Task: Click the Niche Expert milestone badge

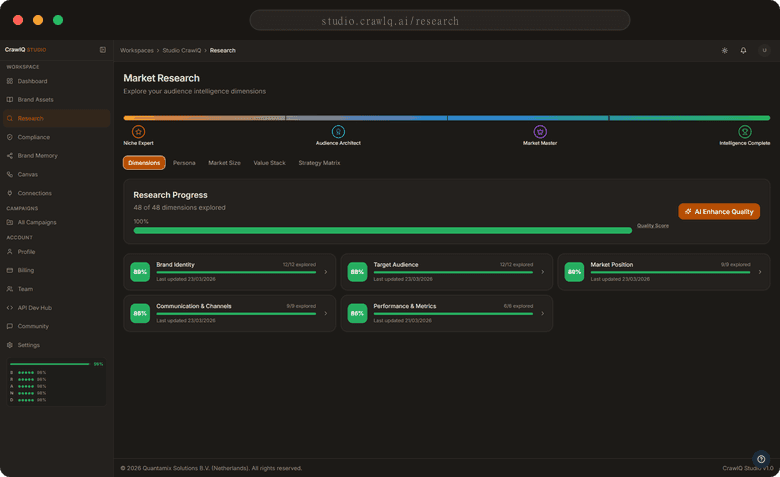Action: coord(138,132)
